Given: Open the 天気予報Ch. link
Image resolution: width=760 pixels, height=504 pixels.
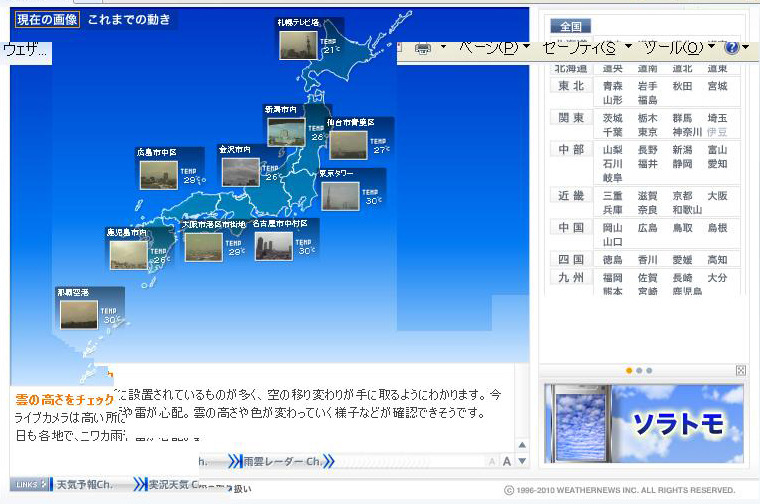Looking at the screenshot, I should [85, 484].
